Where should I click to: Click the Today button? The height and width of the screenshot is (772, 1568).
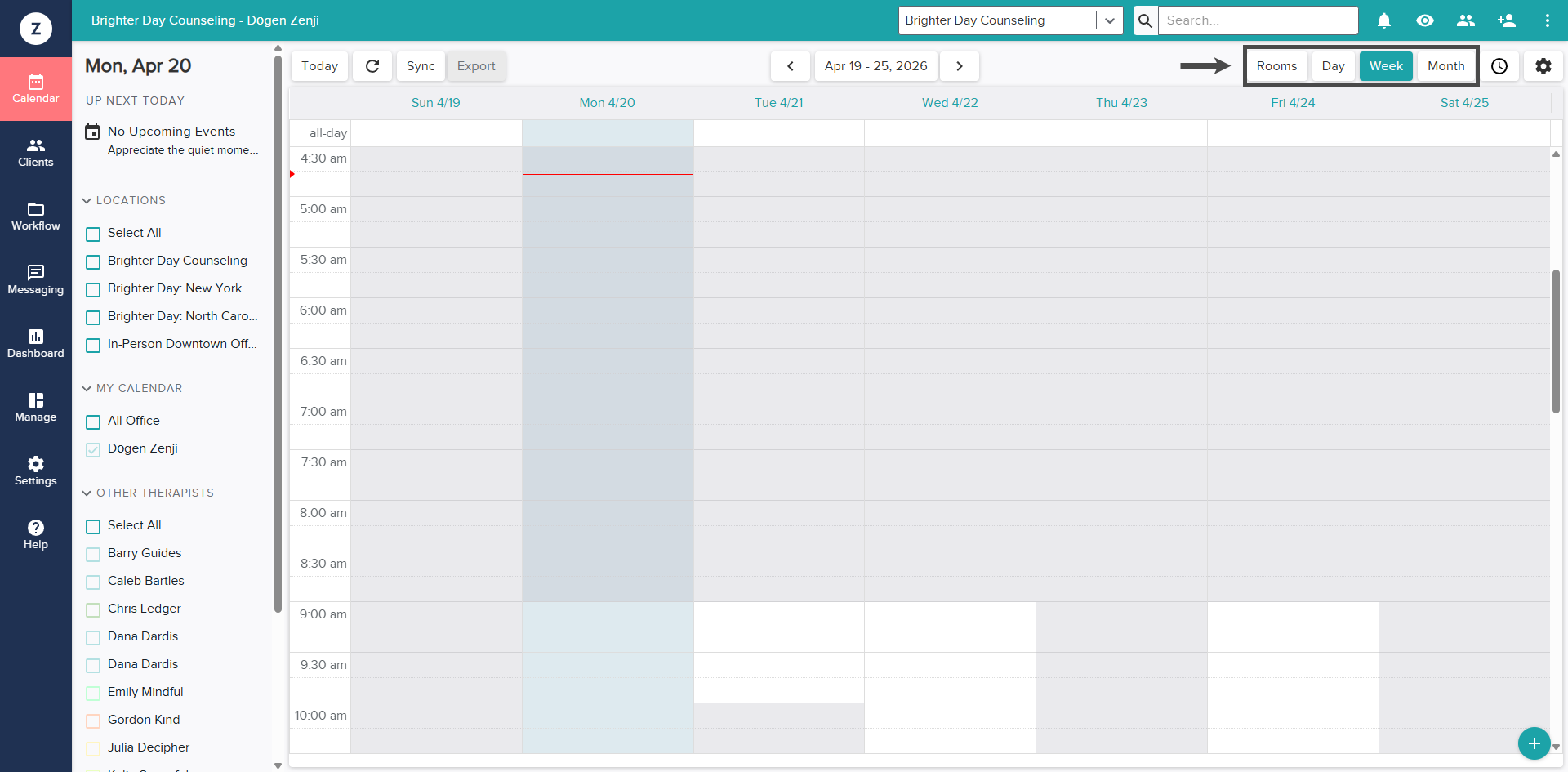tap(319, 66)
